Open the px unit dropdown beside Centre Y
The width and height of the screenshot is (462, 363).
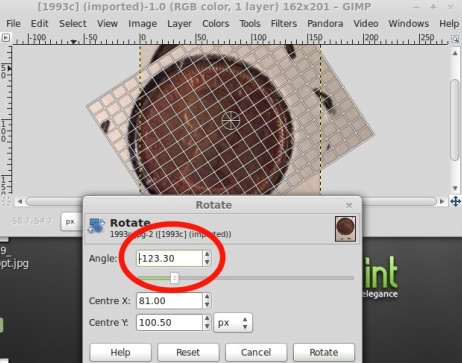(233, 323)
